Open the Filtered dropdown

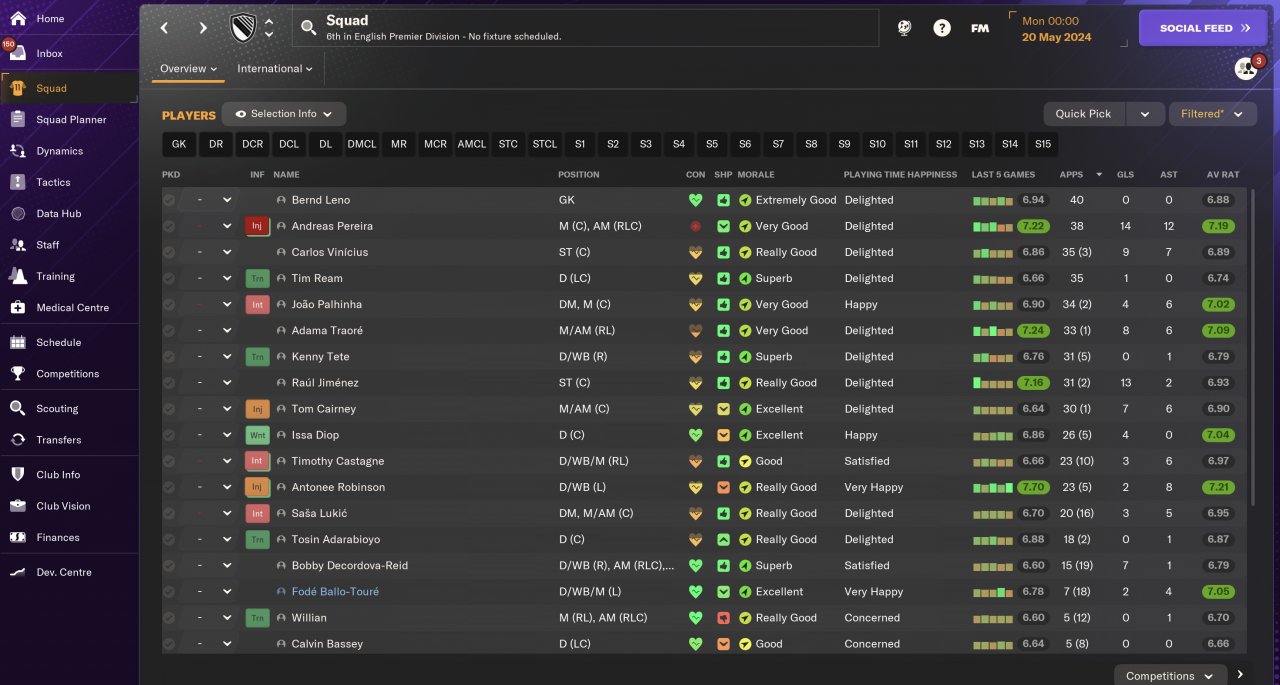(1212, 114)
